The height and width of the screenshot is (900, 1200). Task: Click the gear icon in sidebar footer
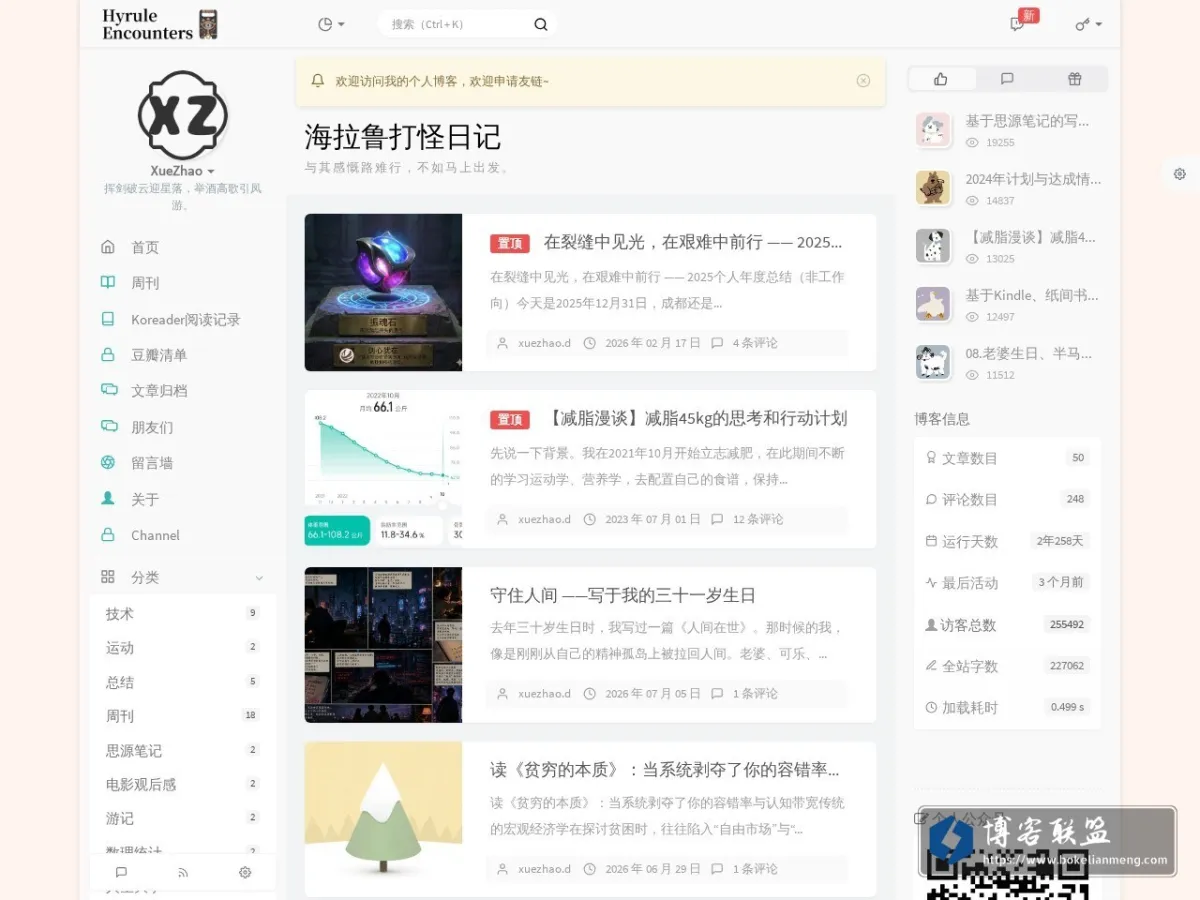(x=245, y=872)
